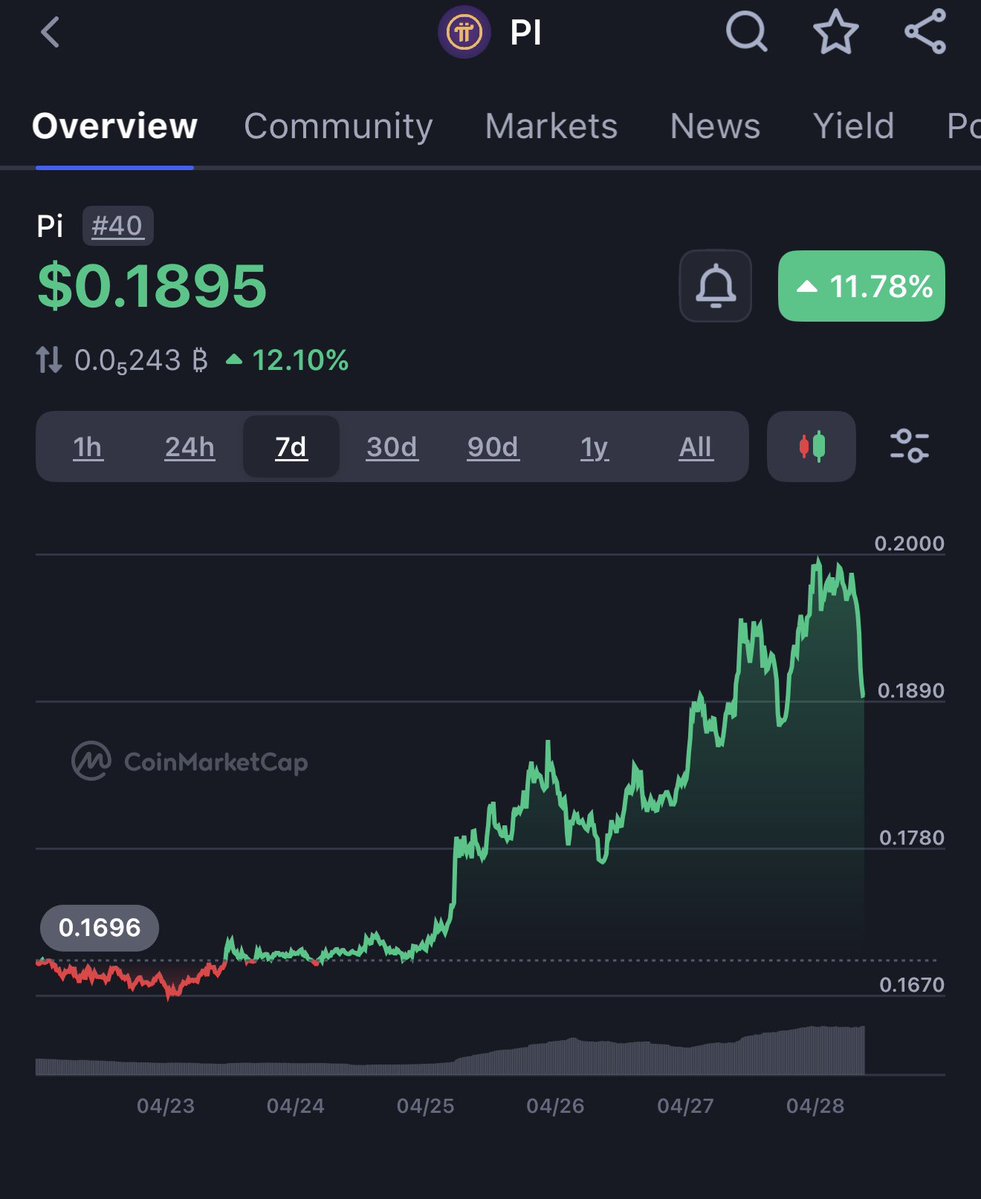Add Pi to watchlist with star icon
Image resolution: width=981 pixels, height=1199 pixels.
(836, 32)
